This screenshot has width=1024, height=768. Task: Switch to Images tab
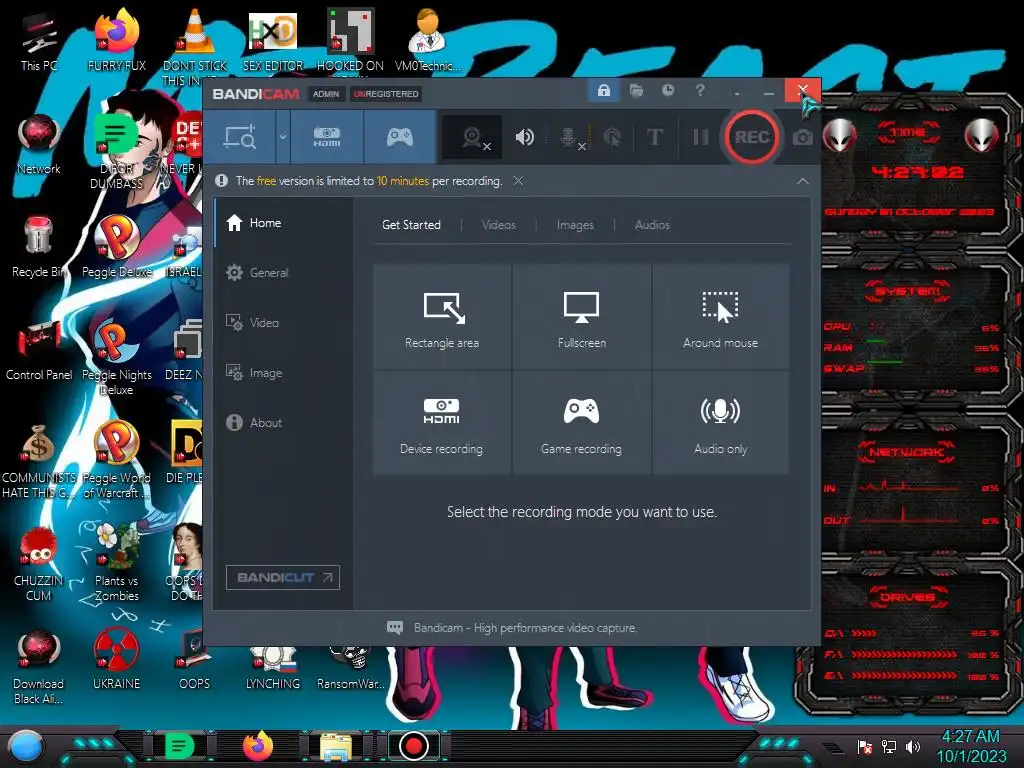pos(575,225)
